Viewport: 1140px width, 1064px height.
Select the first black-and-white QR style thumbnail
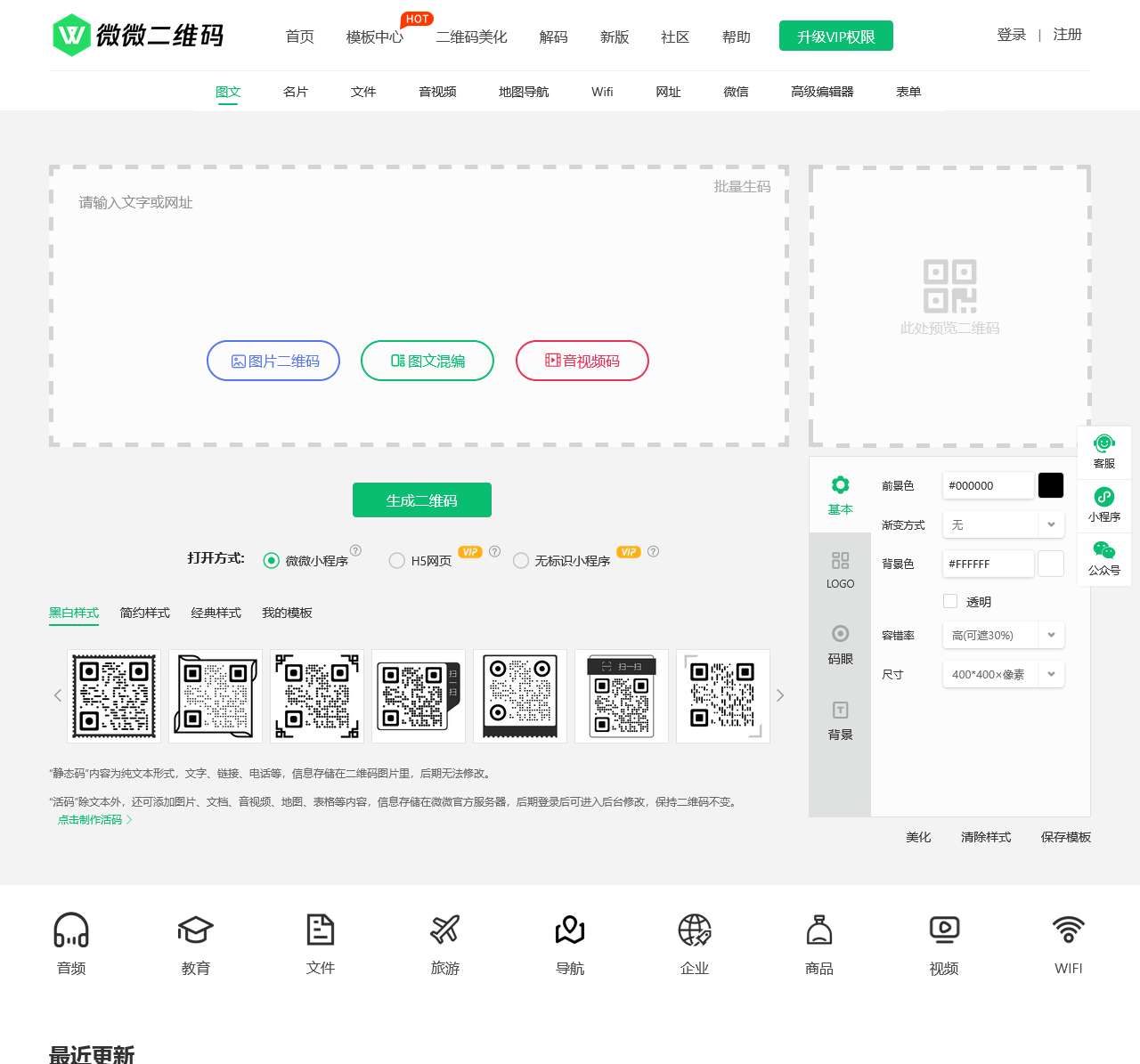[114, 696]
